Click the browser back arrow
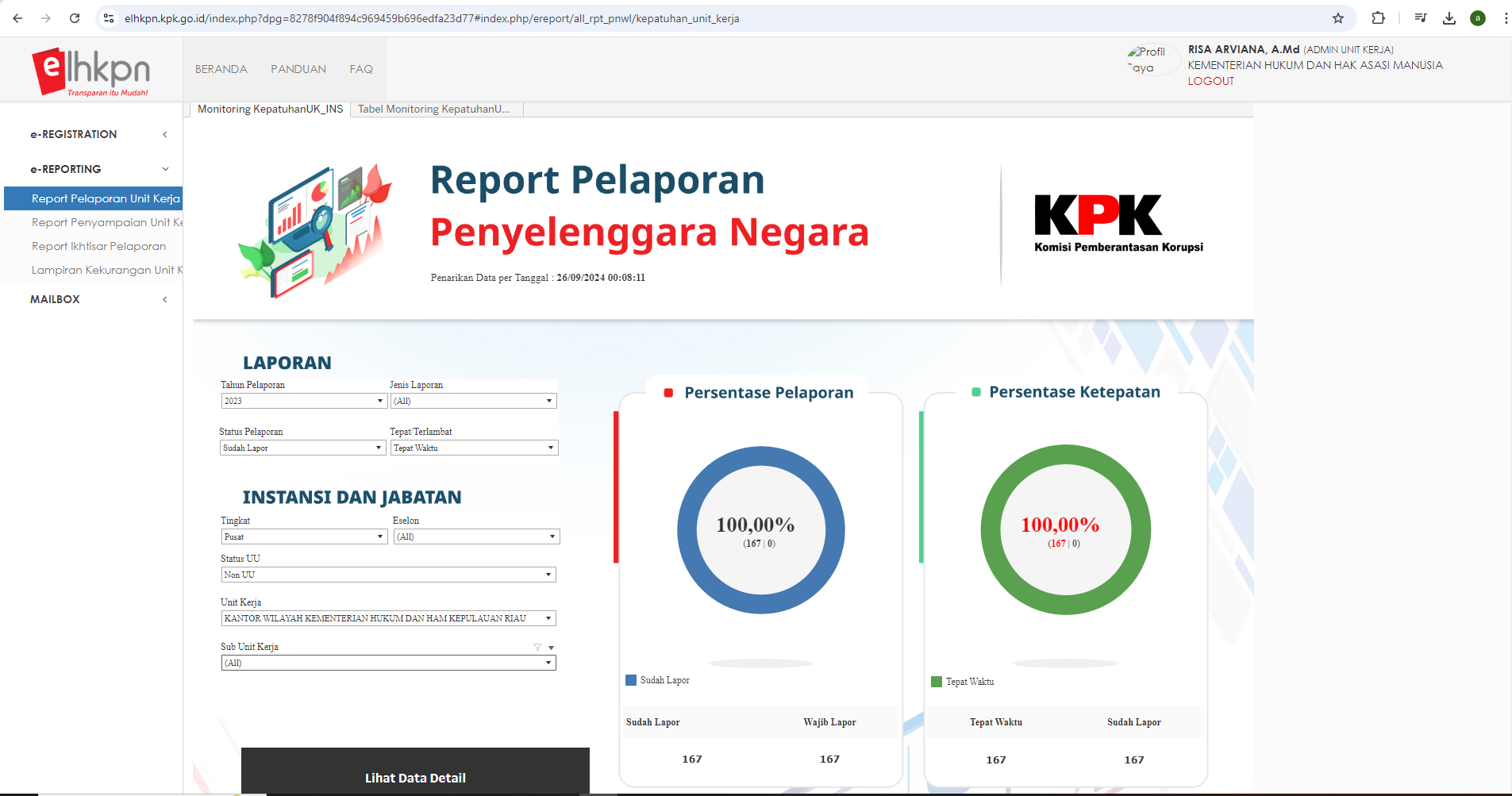 pyautogui.click(x=16, y=18)
